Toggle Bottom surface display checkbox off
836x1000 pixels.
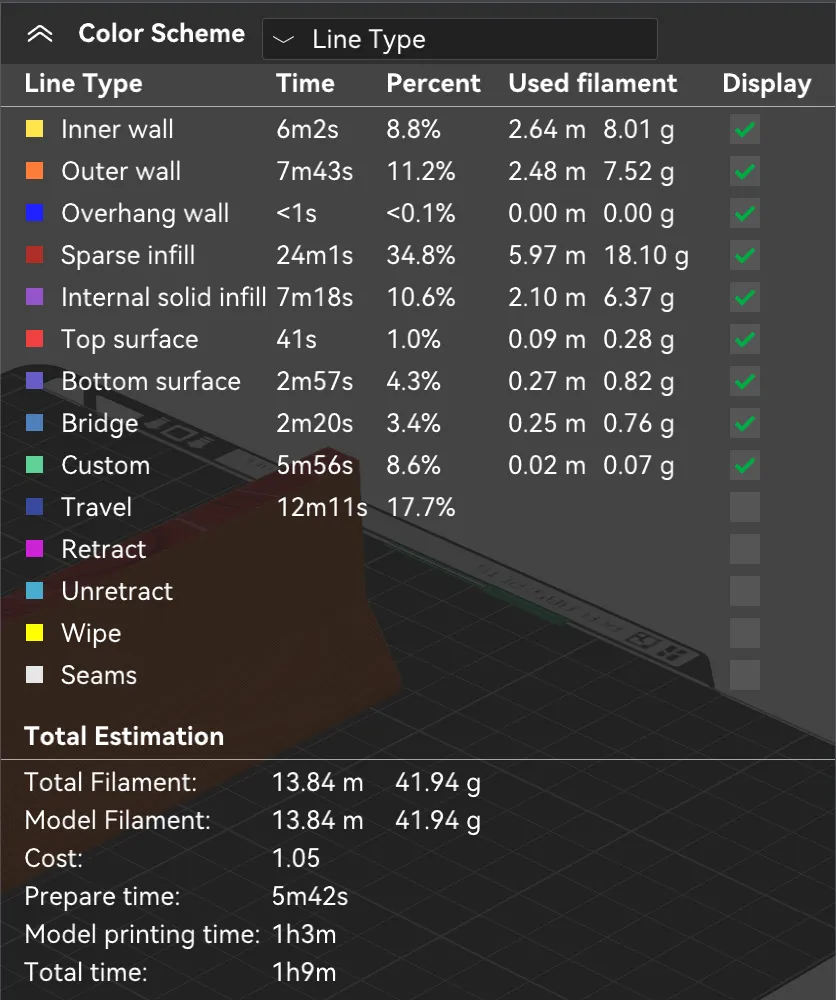coord(745,381)
